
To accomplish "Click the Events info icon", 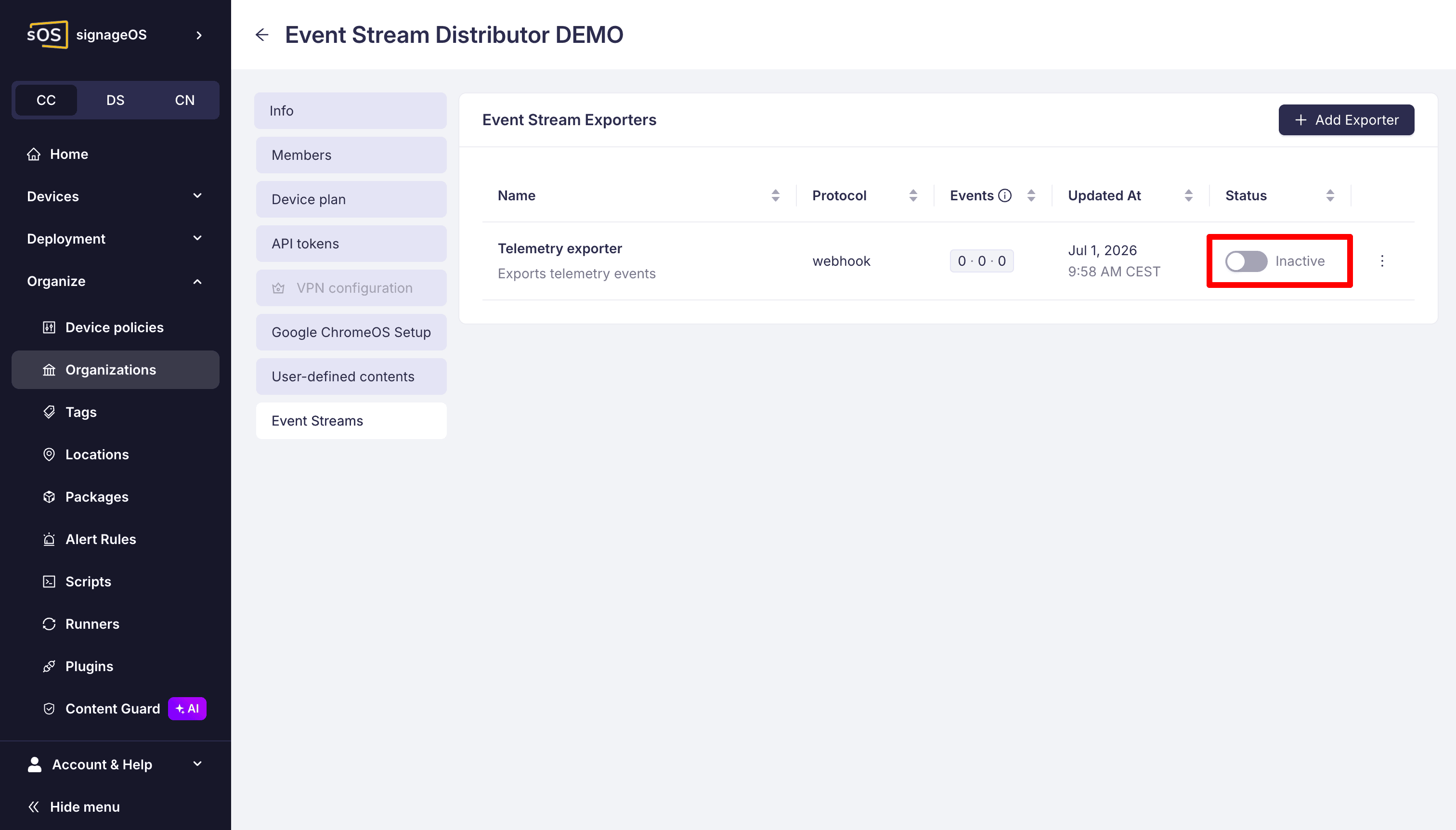I will [x=1005, y=195].
